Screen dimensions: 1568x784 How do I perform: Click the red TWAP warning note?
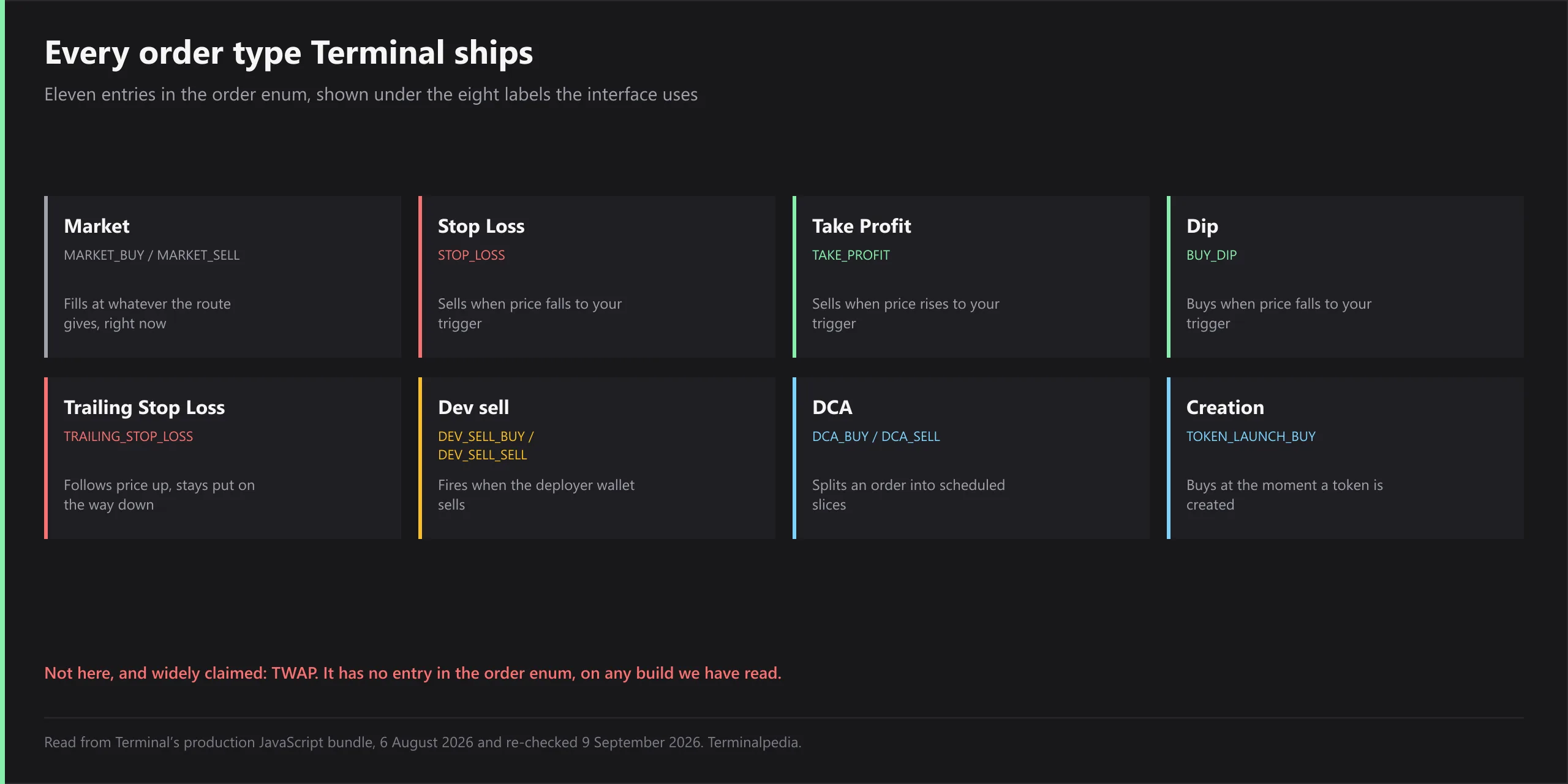pos(413,673)
